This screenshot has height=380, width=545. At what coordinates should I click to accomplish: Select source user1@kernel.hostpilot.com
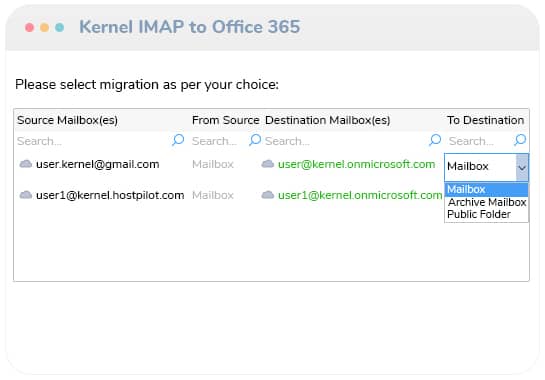click(x=110, y=195)
